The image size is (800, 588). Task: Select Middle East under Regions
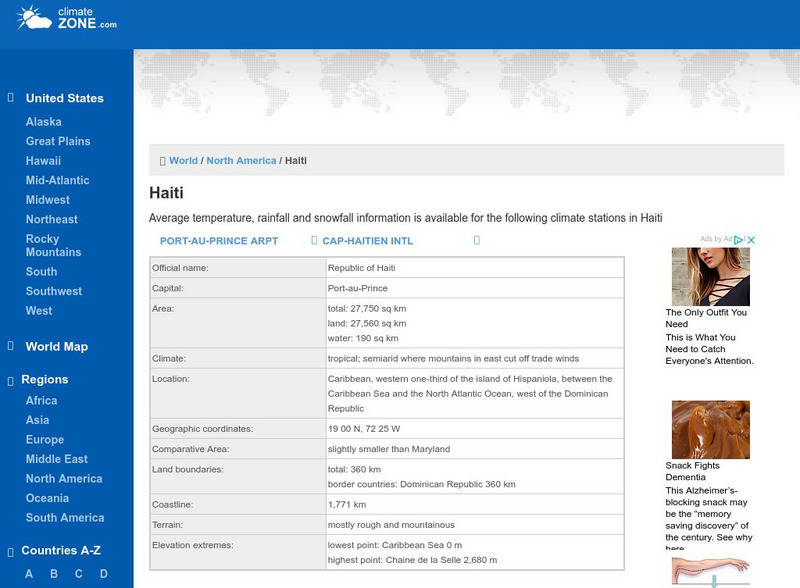point(56,459)
